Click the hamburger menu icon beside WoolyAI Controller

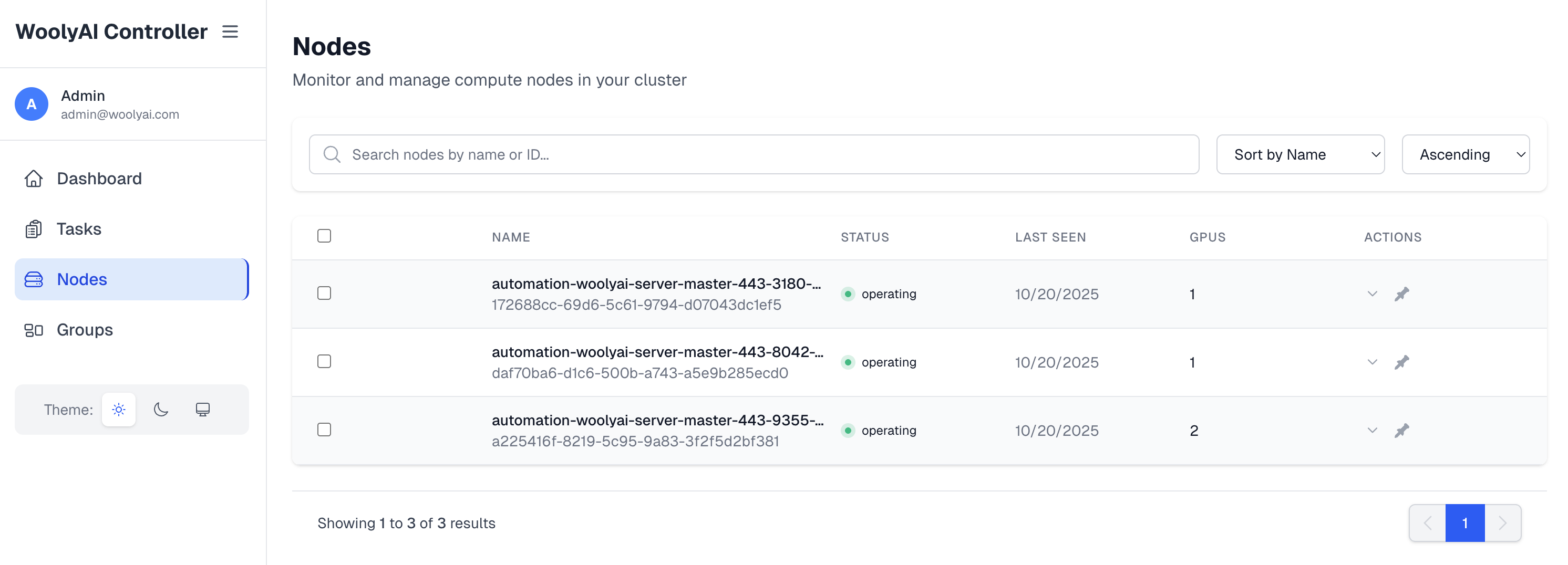click(230, 32)
